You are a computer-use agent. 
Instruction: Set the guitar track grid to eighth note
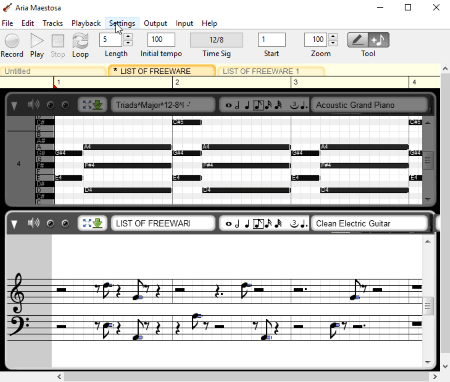pos(258,224)
